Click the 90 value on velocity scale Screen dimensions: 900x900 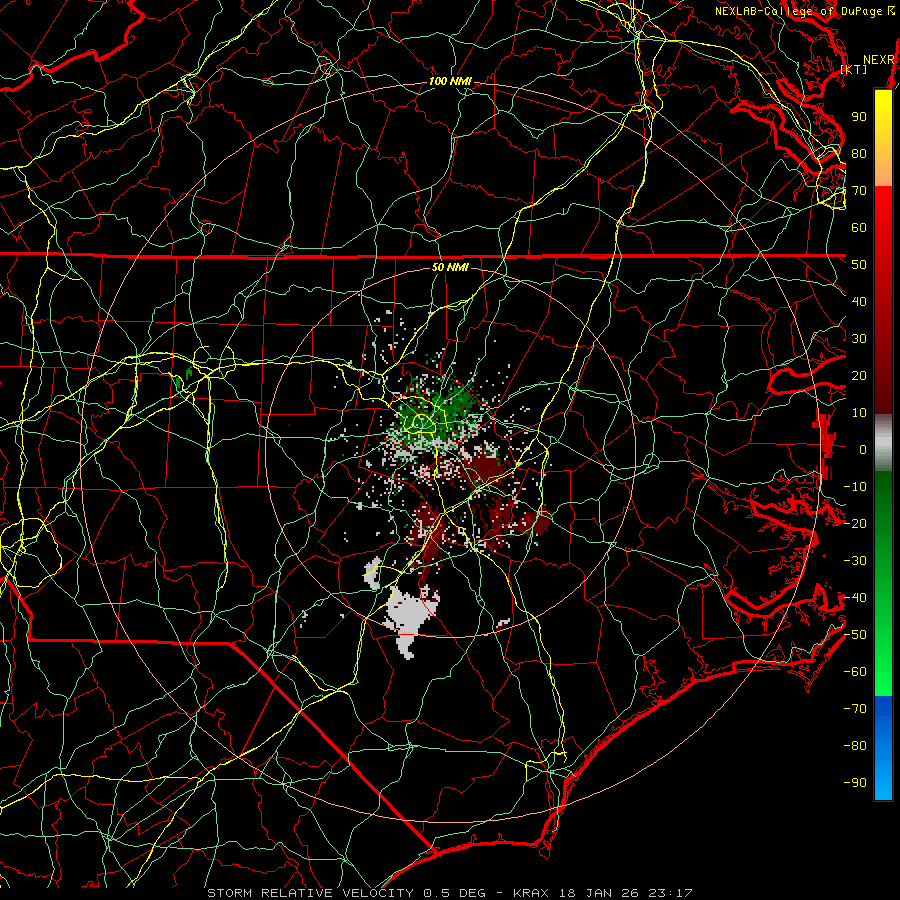[859, 117]
